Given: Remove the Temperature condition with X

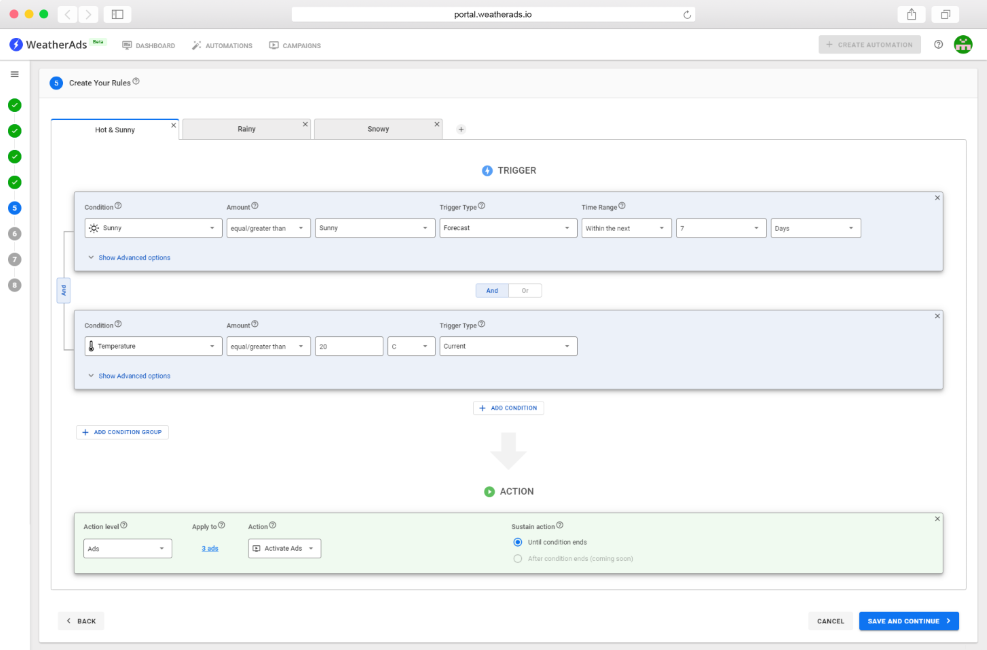Looking at the screenshot, I should pos(937,316).
